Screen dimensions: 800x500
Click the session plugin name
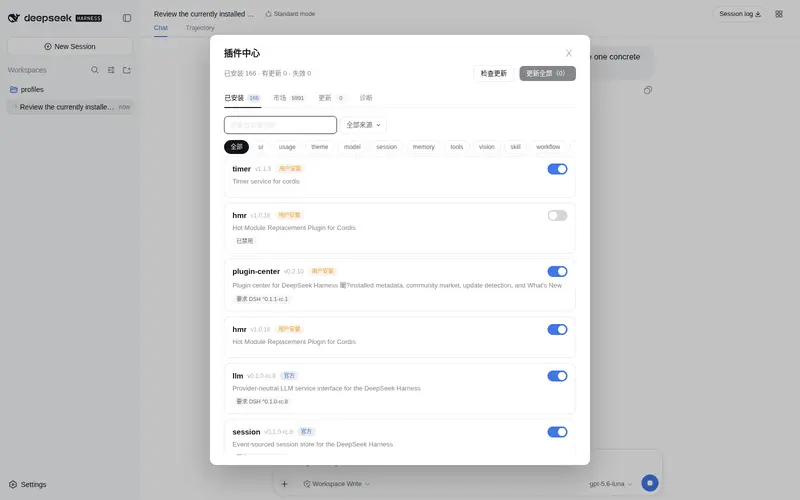click(246, 432)
